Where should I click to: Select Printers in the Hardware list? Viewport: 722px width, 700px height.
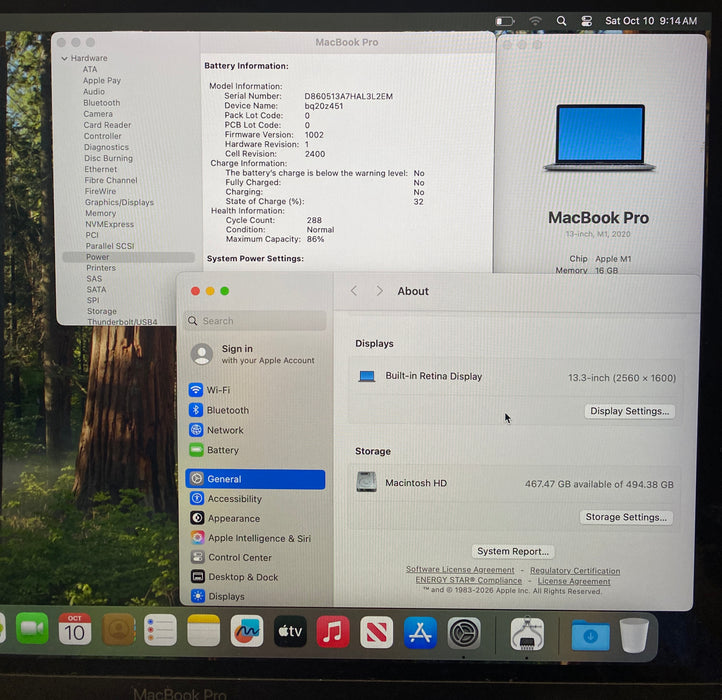(101, 268)
